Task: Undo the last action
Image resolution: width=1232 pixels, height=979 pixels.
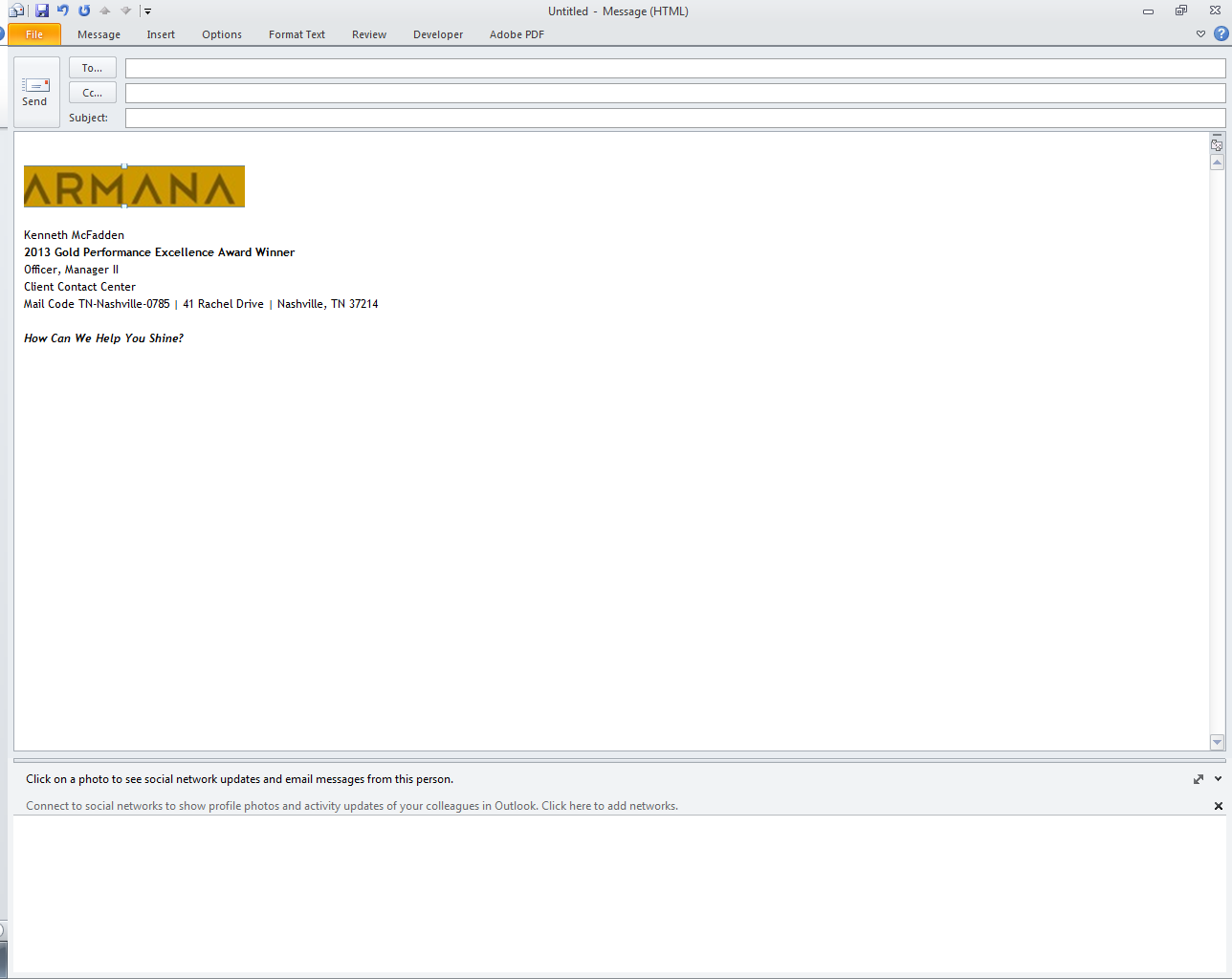Action: (63, 11)
